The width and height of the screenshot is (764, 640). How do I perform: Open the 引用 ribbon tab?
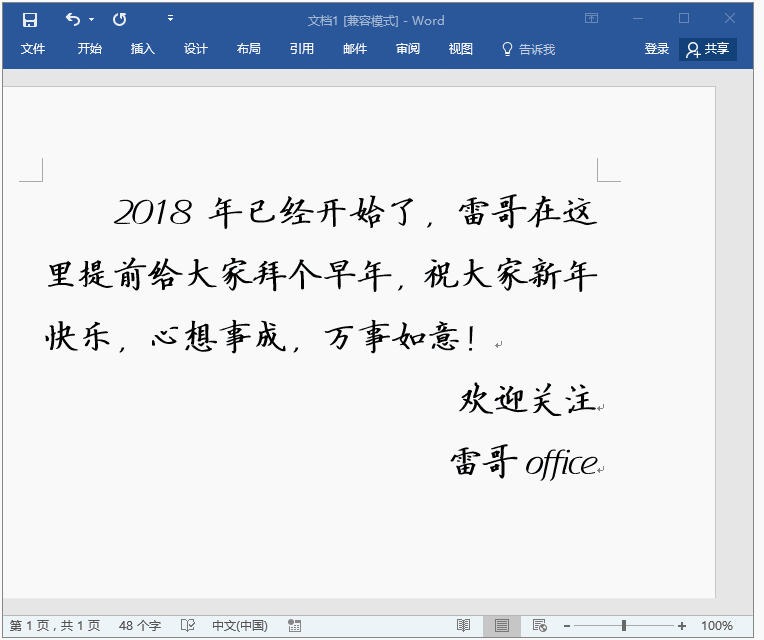(x=302, y=49)
